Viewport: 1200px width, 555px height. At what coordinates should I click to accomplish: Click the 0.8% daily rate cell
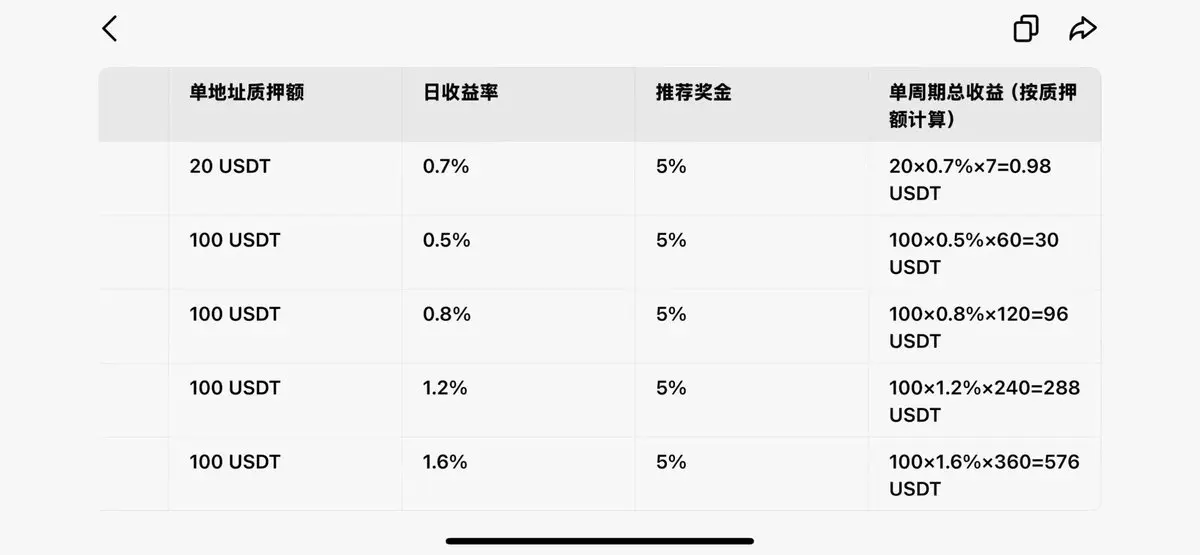[446, 315]
